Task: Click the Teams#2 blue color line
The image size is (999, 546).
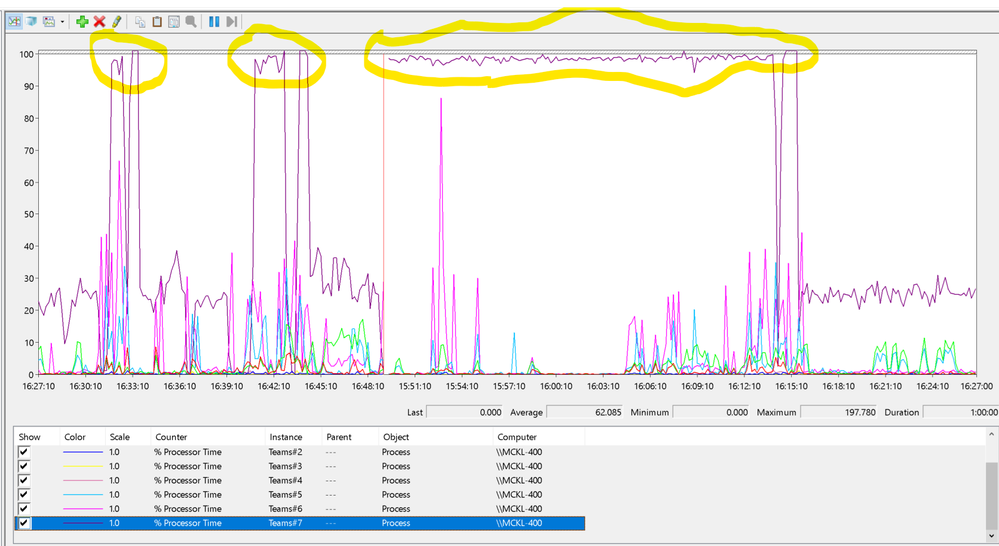Action: [x=83, y=452]
